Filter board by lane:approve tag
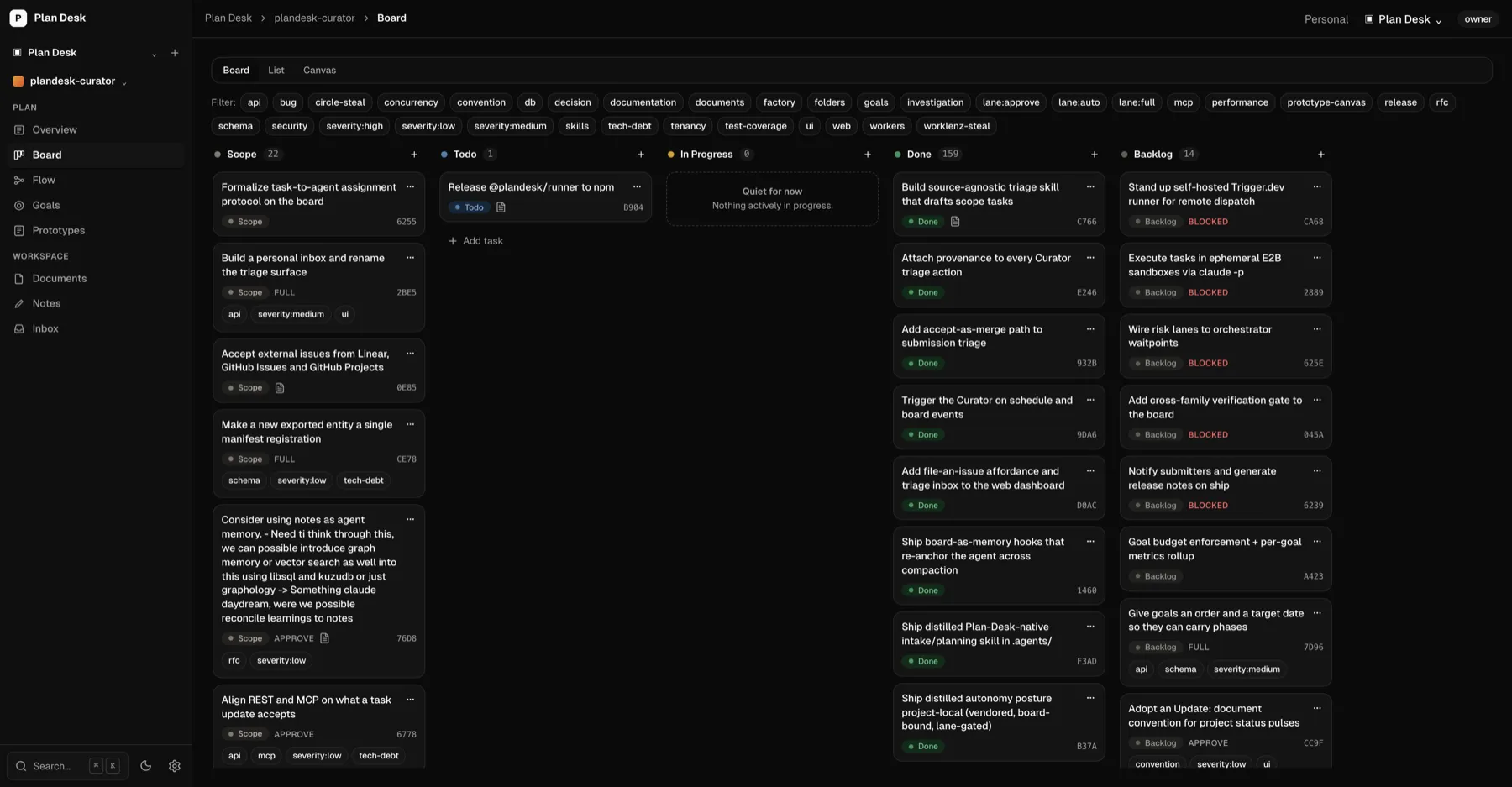1512x787 pixels. (1011, 102)
